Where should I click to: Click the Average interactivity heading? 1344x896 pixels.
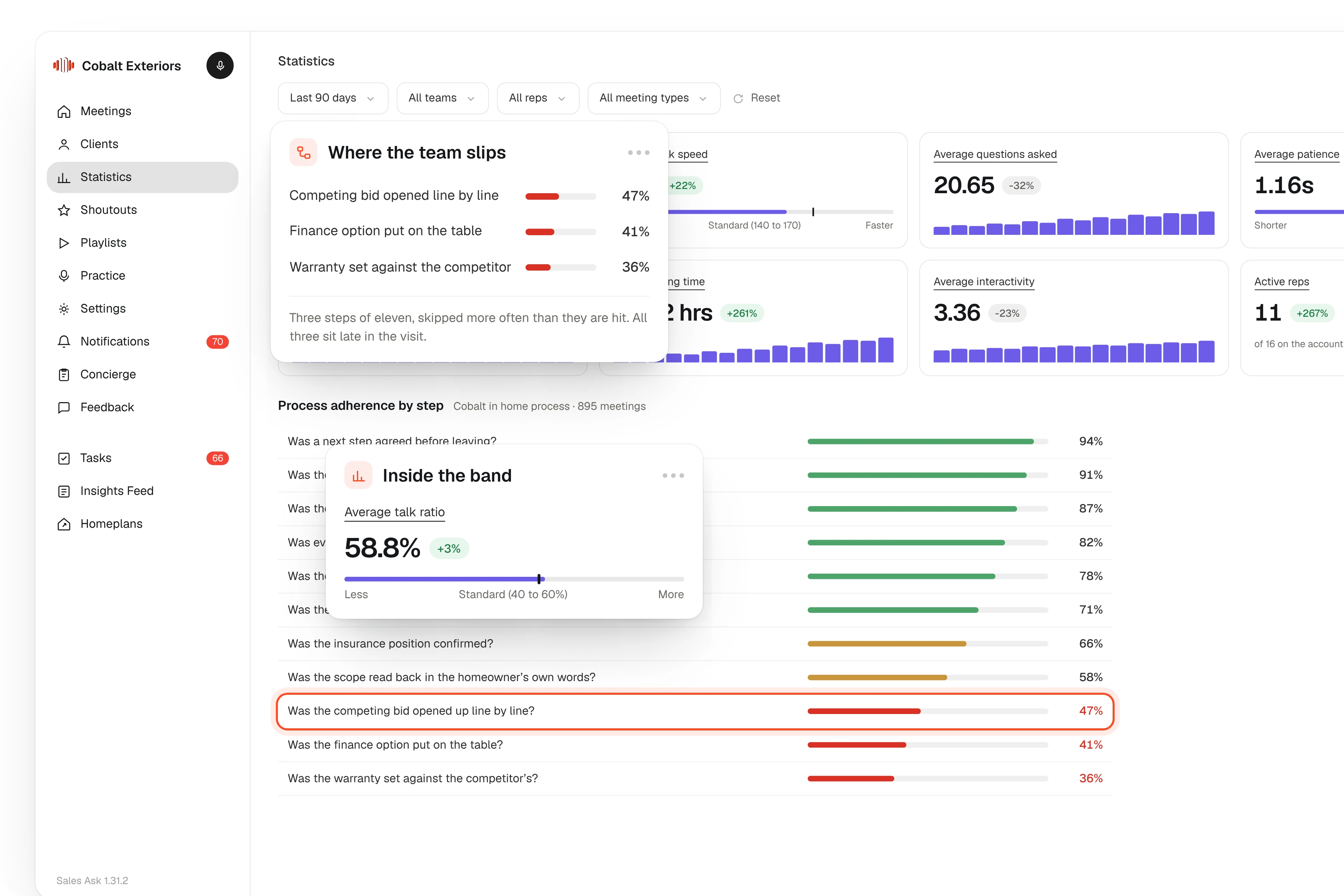click(983, 282)
